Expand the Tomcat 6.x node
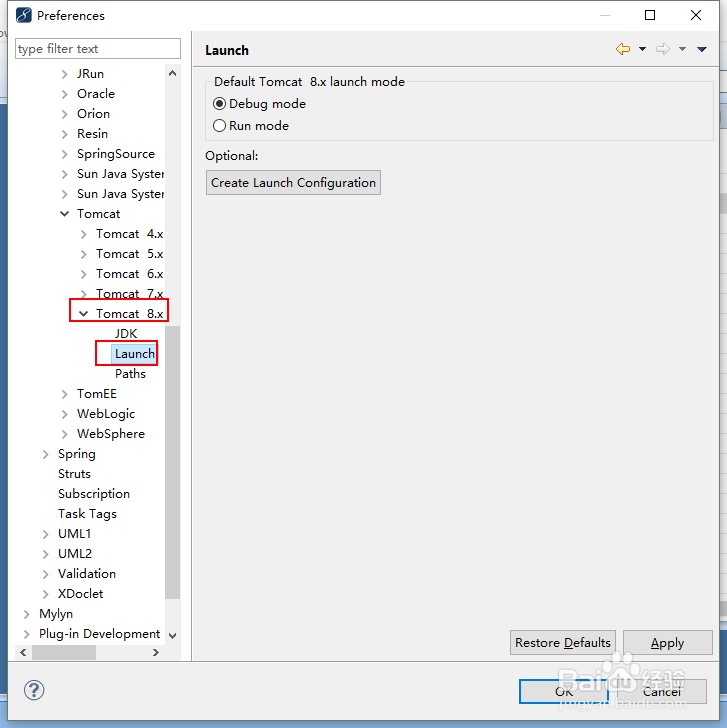This screenshot has height=728, width=727. 84,274
